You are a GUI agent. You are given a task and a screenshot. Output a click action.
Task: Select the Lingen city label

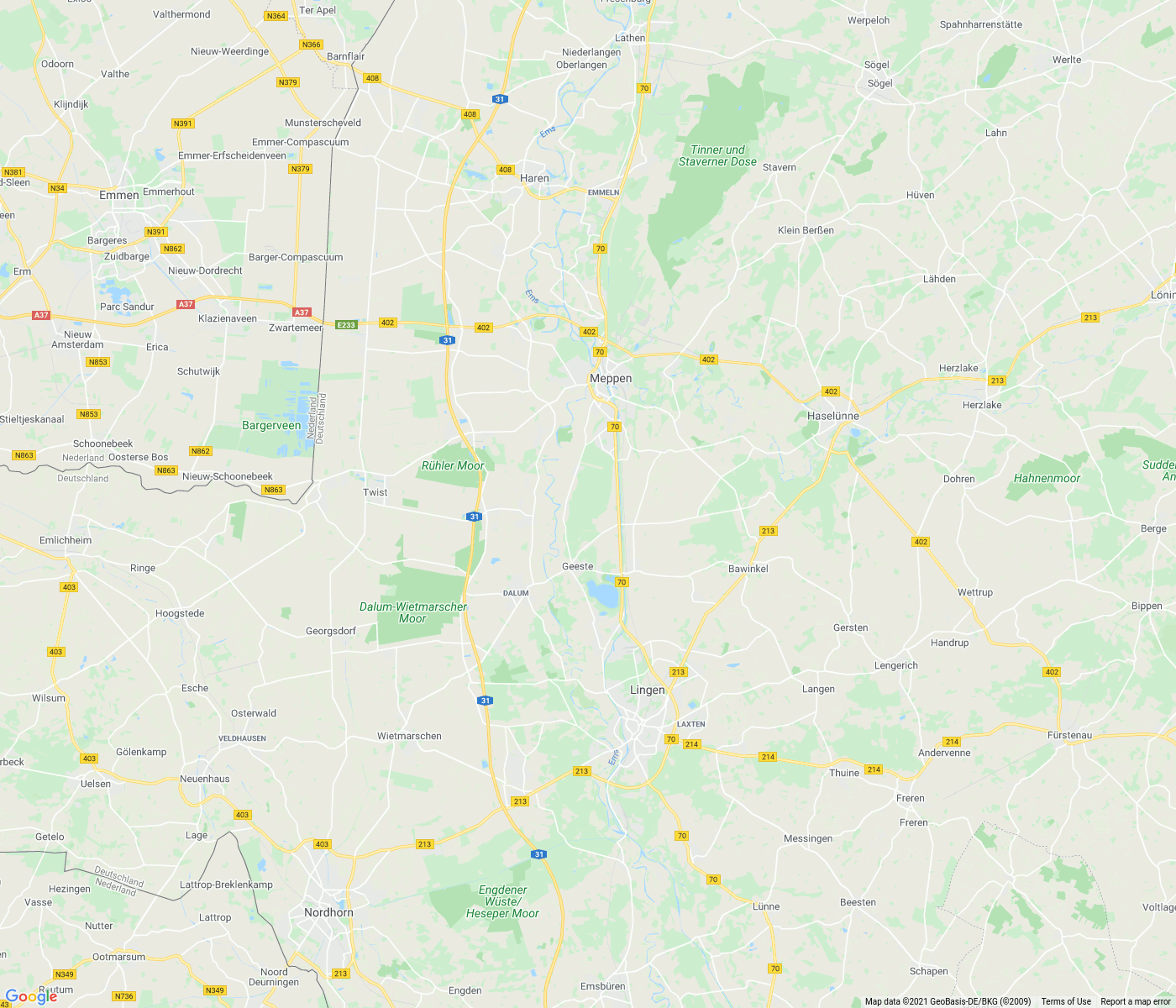click(648, 690)
